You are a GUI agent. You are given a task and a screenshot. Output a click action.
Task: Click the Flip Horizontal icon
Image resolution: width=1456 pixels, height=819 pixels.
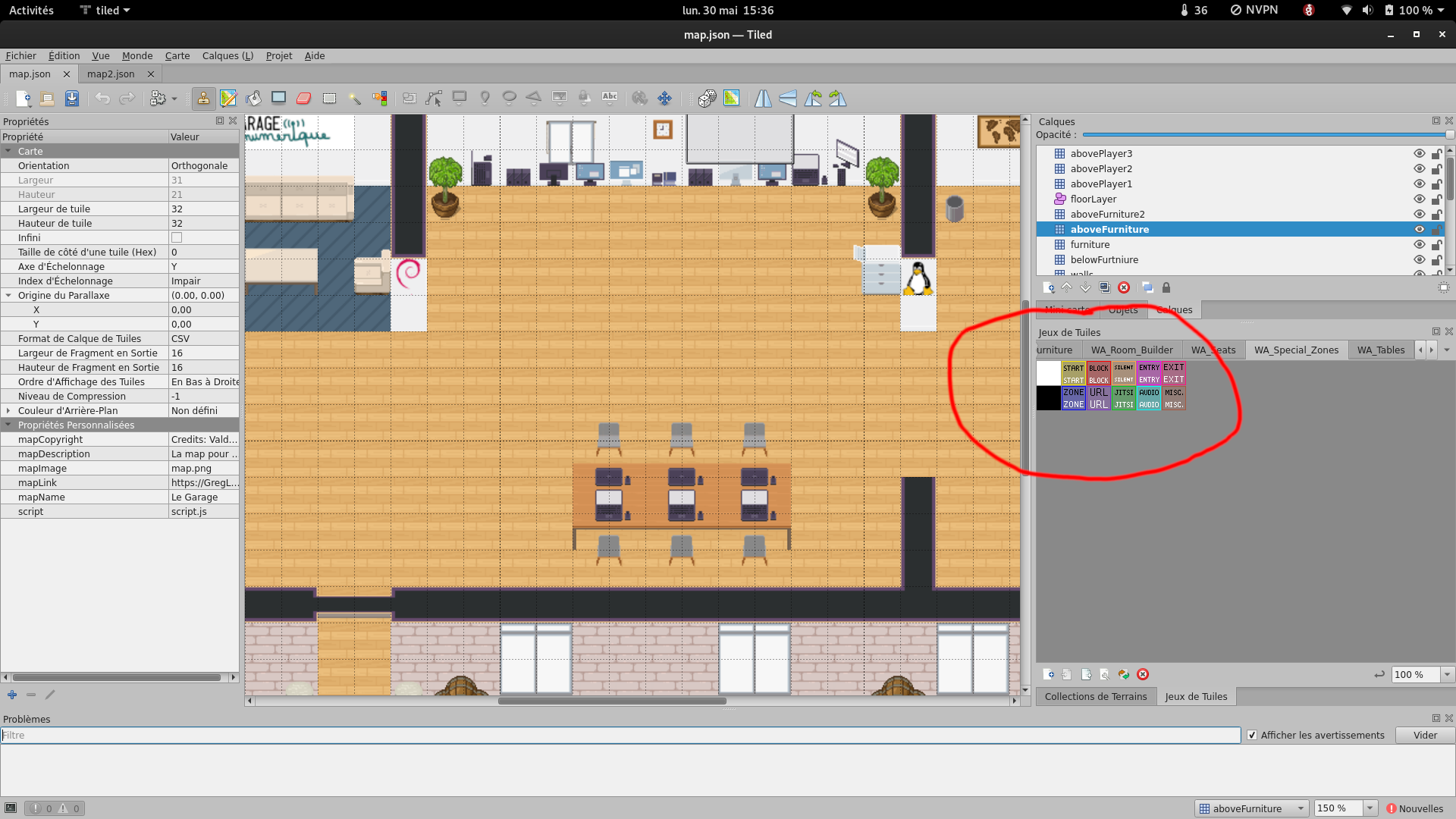coord(763,99)
